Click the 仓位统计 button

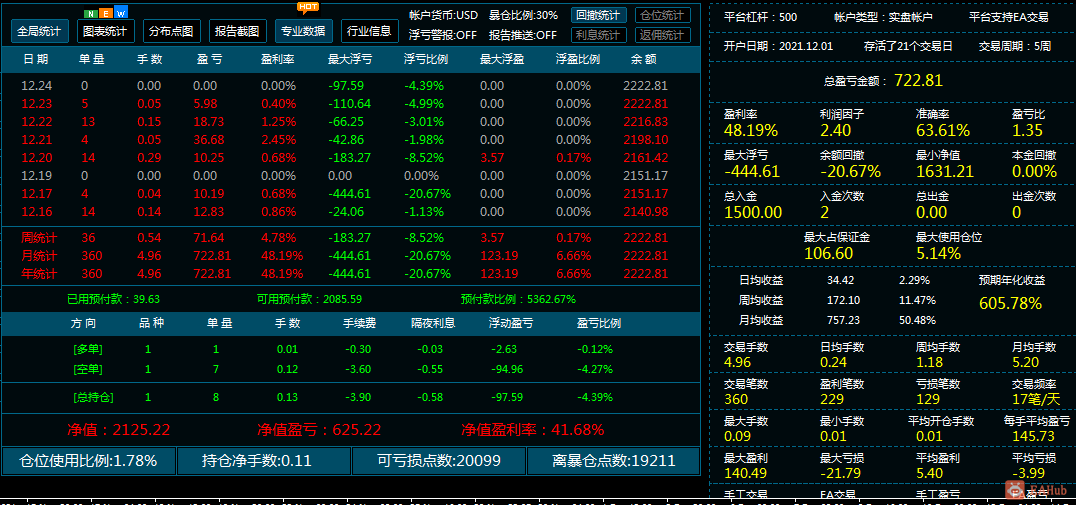click(x=663, y=15)
